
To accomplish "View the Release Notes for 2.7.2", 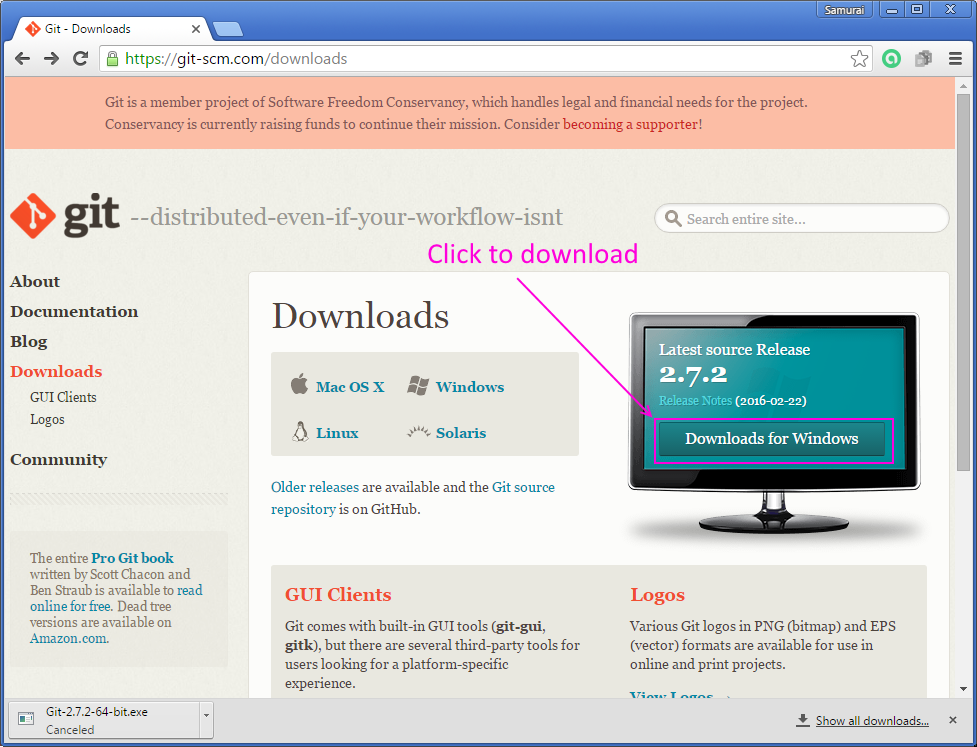I will [696, 400].
